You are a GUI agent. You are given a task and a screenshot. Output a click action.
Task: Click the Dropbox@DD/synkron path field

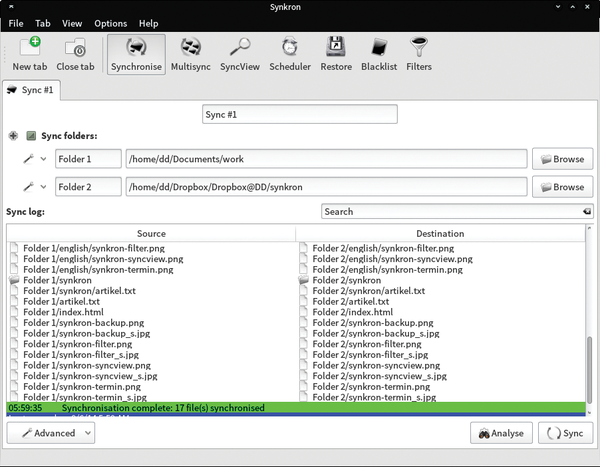coord(326,187)
